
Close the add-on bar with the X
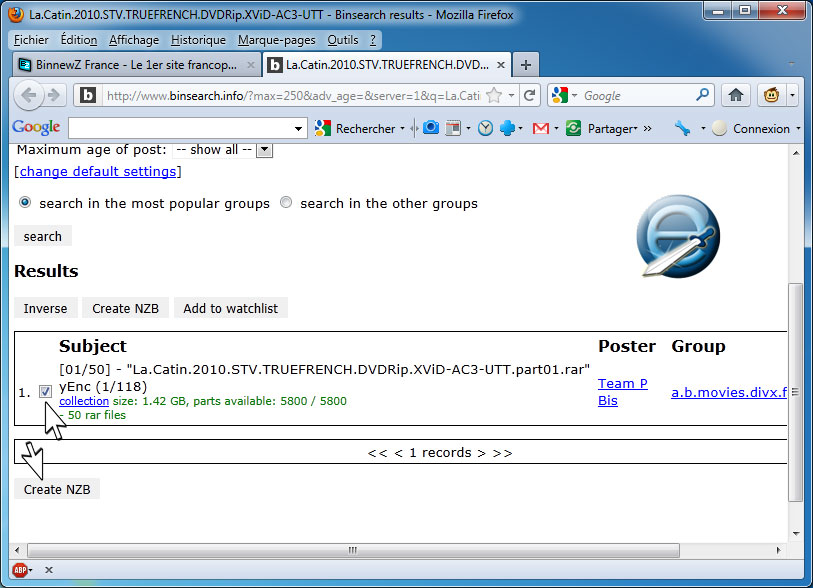pos(49,570)
